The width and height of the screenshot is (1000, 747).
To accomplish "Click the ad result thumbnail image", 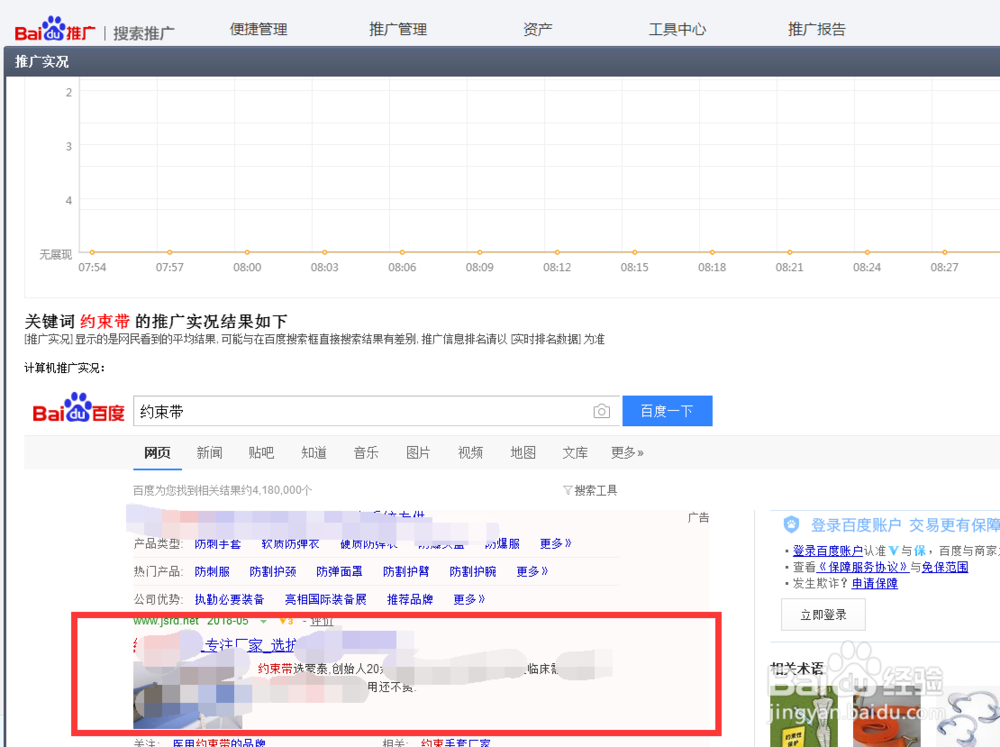I will click(188, 696).
